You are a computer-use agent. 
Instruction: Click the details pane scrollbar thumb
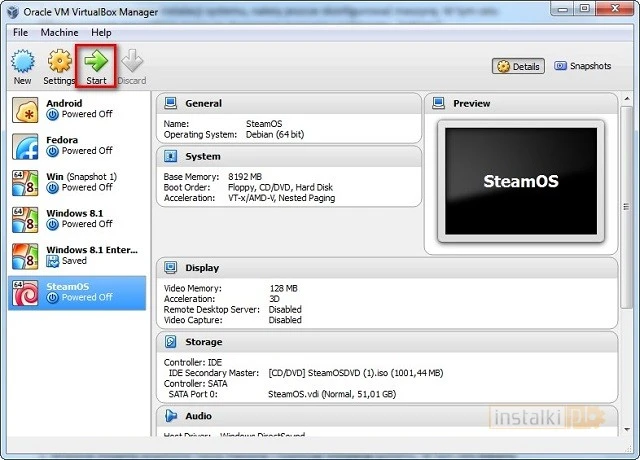(x=627, y=207)
